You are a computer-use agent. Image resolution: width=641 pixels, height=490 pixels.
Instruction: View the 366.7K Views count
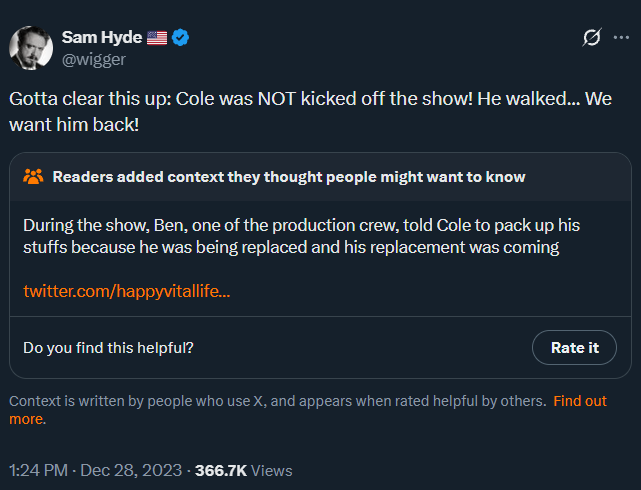point(244,469)
